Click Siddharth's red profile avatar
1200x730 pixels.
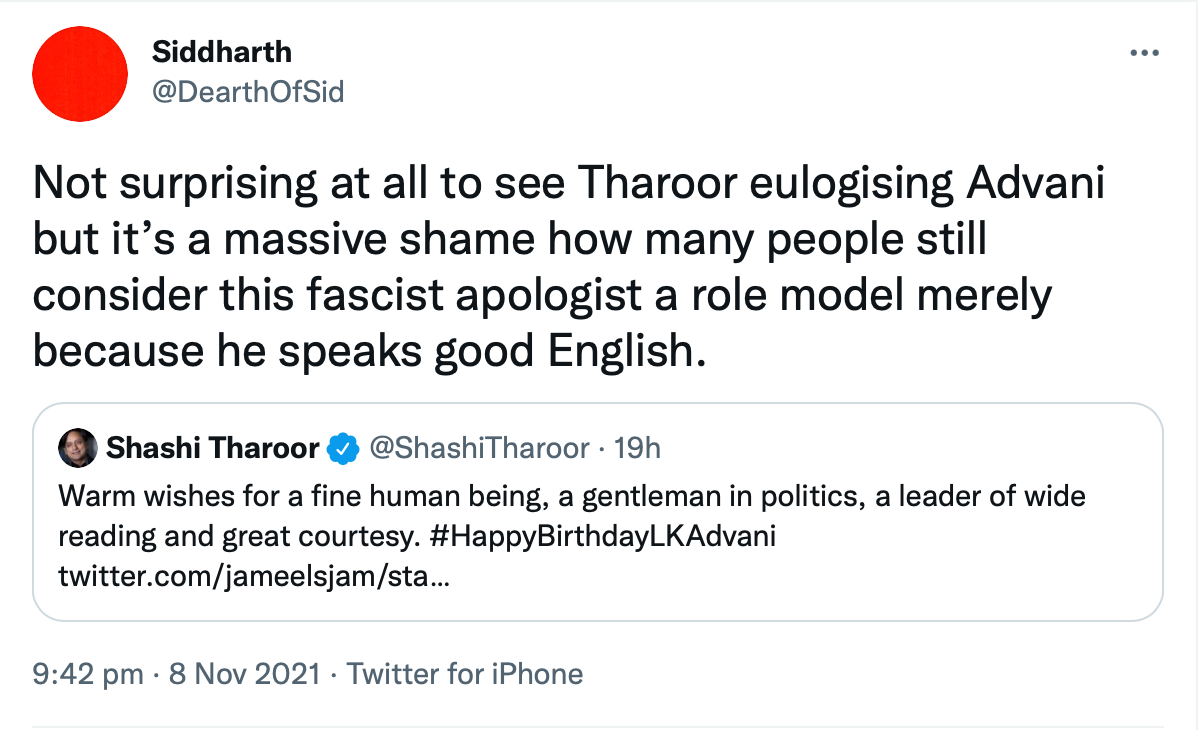pos(80,74)
